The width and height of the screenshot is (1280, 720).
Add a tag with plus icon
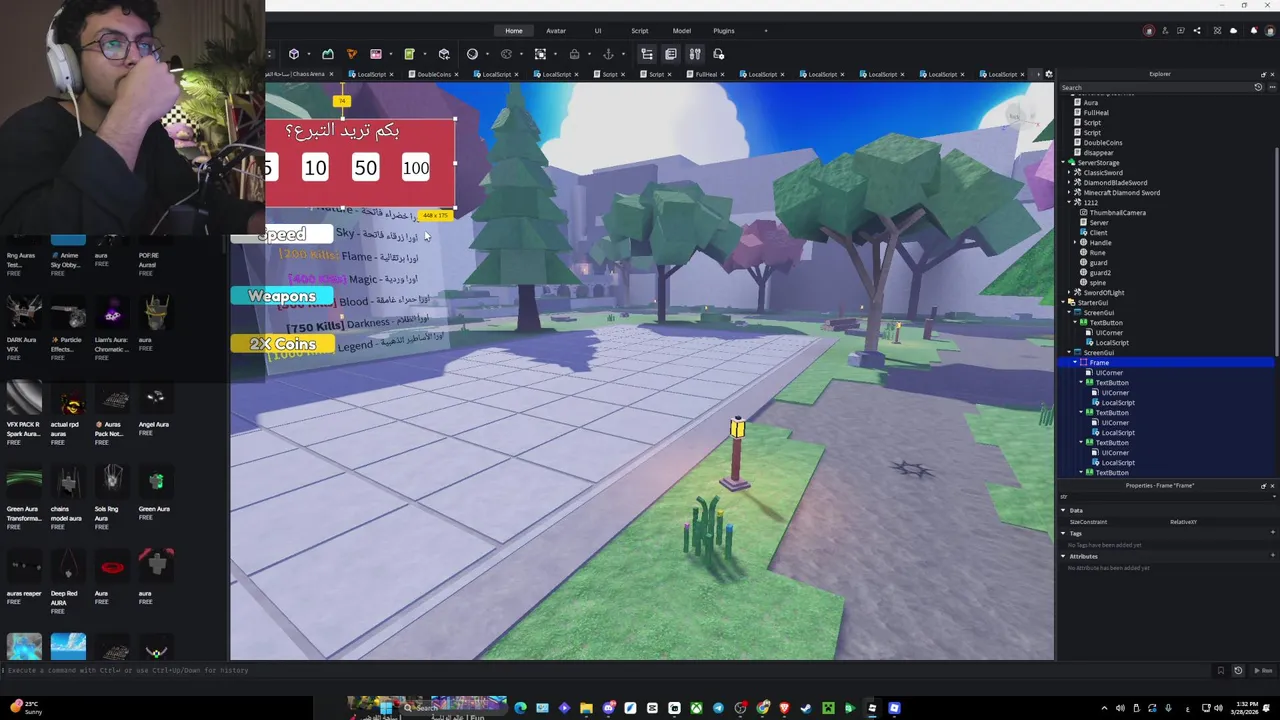coord(1272,533)
